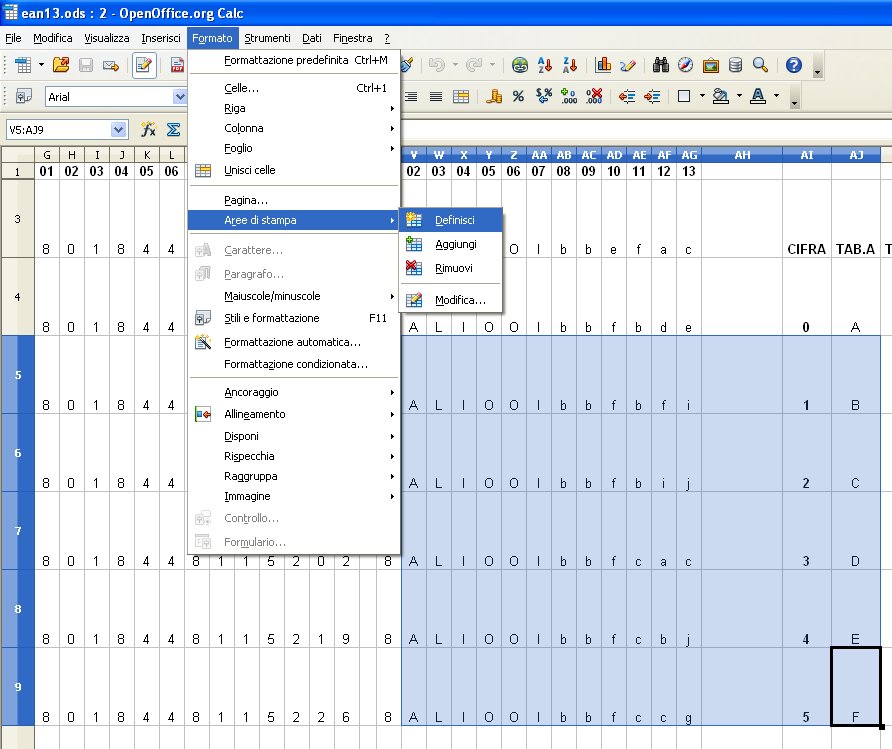Select column header AH

[742, 155]
